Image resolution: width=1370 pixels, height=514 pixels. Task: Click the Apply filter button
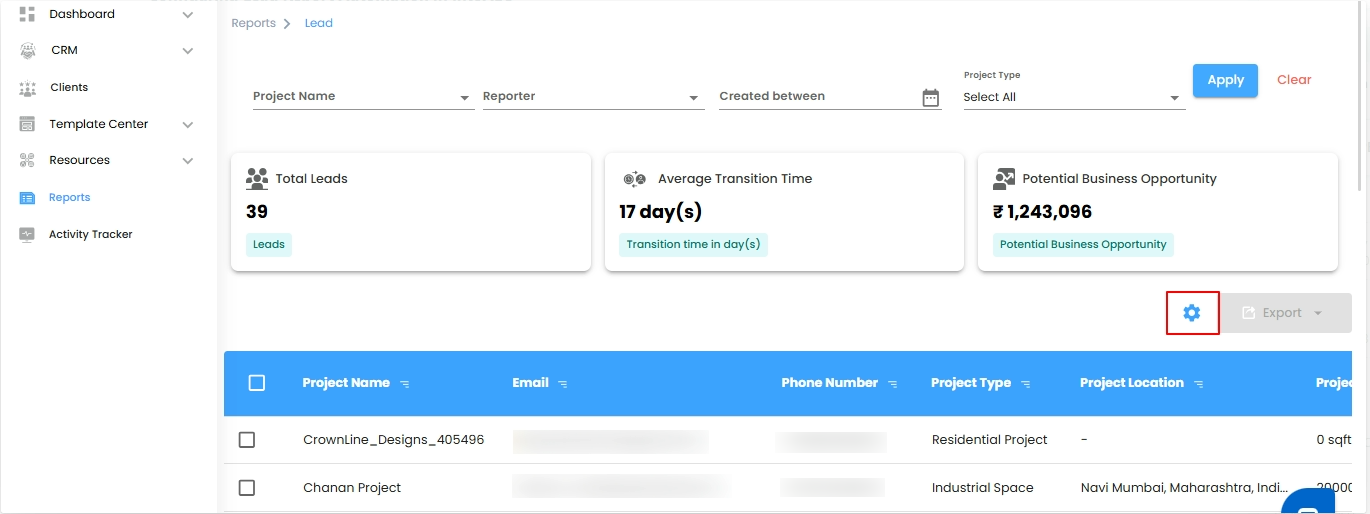pyautogui.click(x=1225, y=80)
